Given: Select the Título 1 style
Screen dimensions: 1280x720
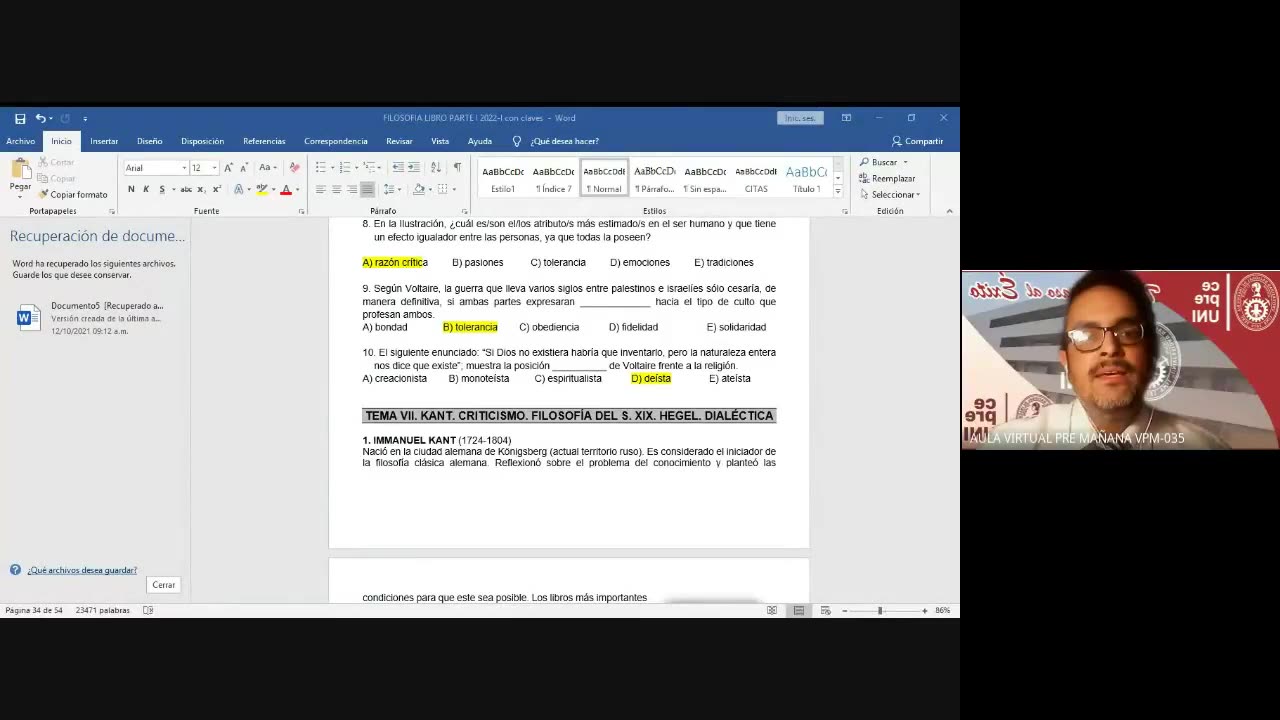Looking at the screenshot, I should (x=806, y=179).
